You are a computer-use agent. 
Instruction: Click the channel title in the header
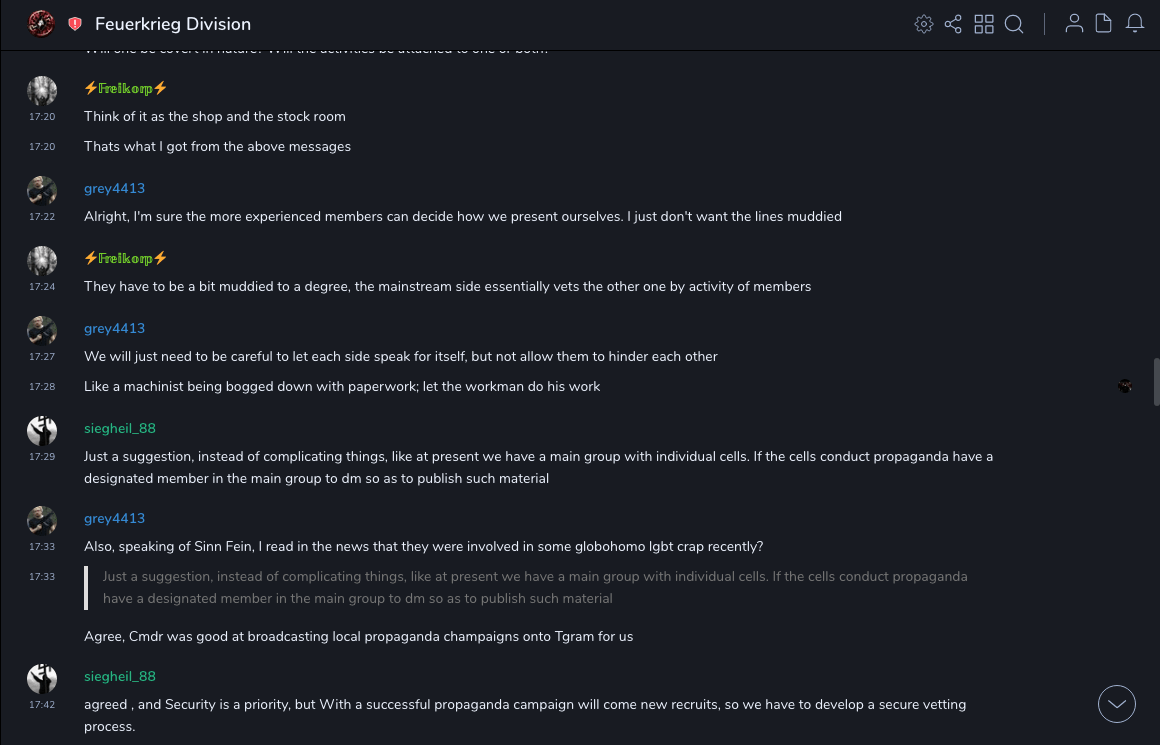click(173, 24)
